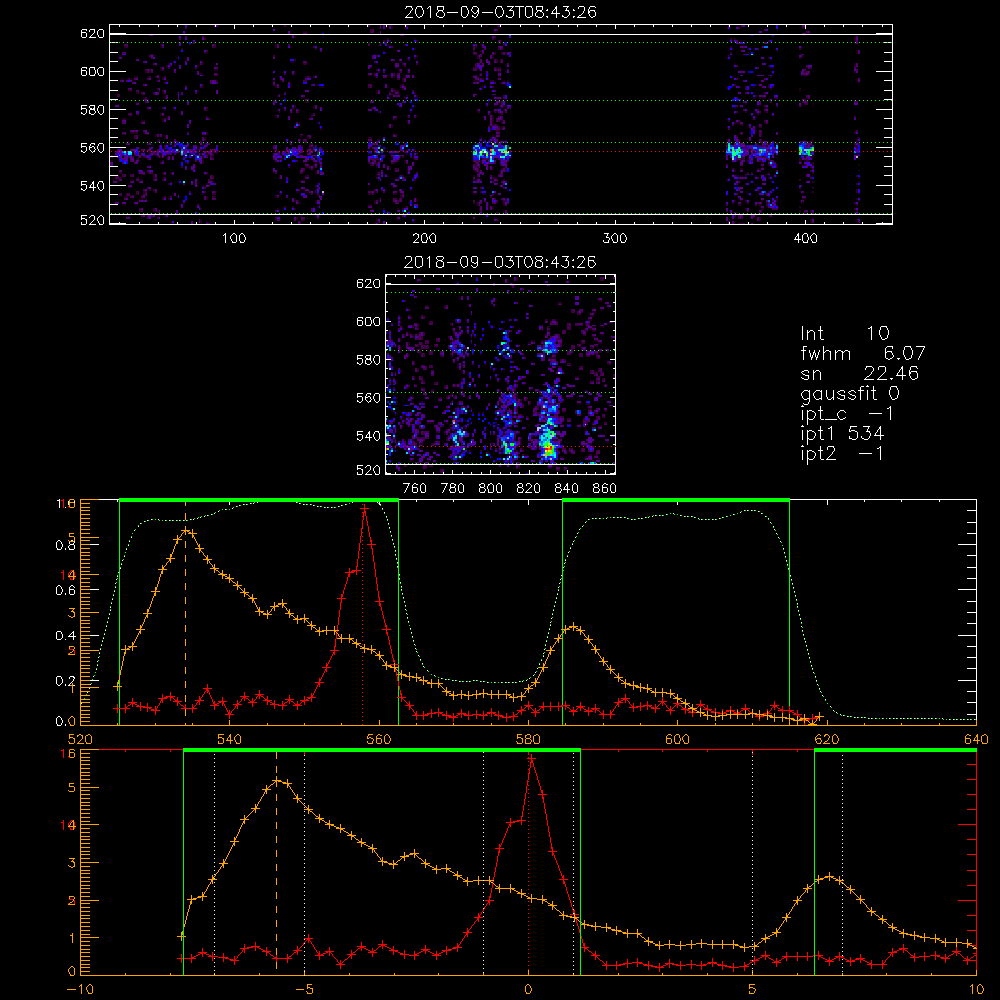The height and width of the screenshot is (1000, 1000).
Task: Click the emission spot near x=400 in the top spectrogram
Action: (806, 151)
